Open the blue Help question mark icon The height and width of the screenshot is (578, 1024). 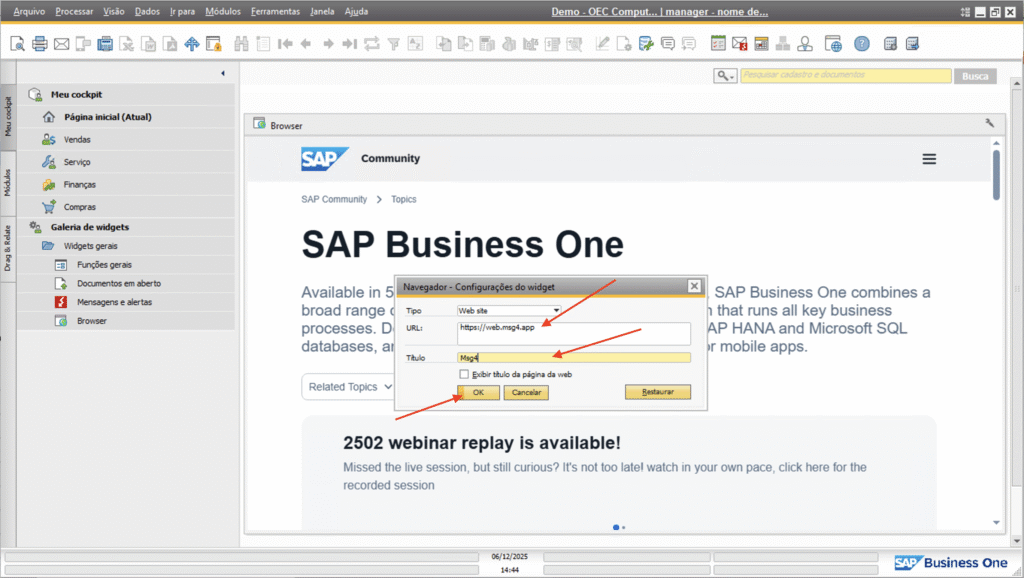click(x=862, y=44)
